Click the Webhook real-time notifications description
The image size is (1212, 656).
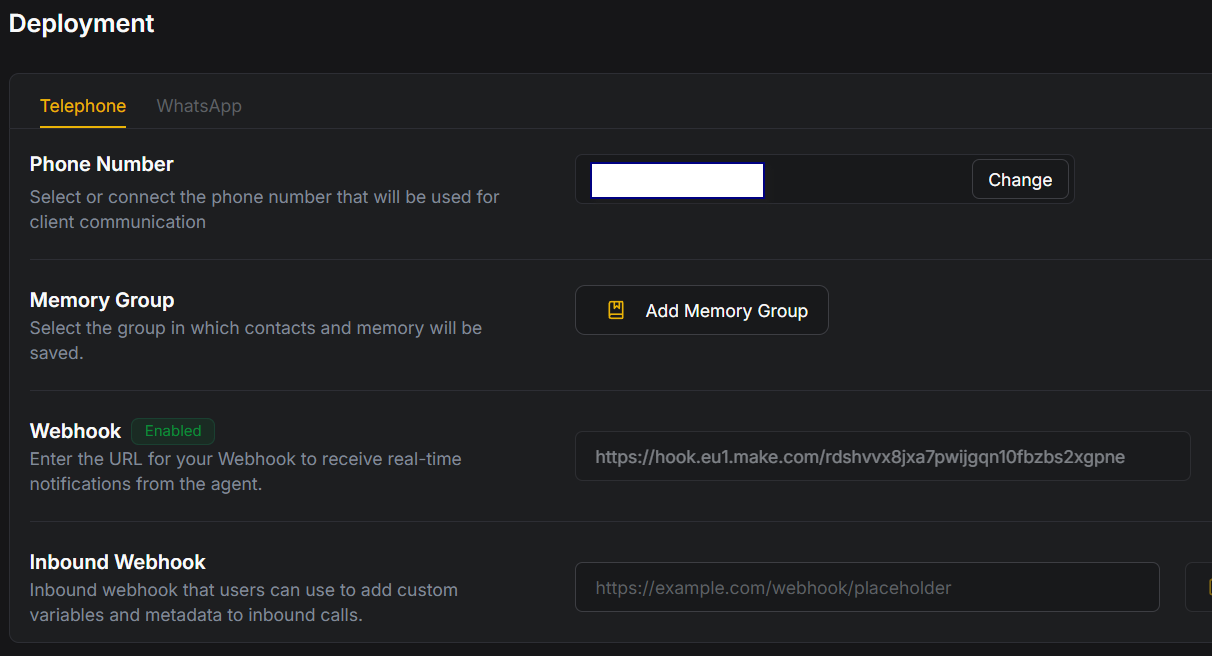(245, 471)
